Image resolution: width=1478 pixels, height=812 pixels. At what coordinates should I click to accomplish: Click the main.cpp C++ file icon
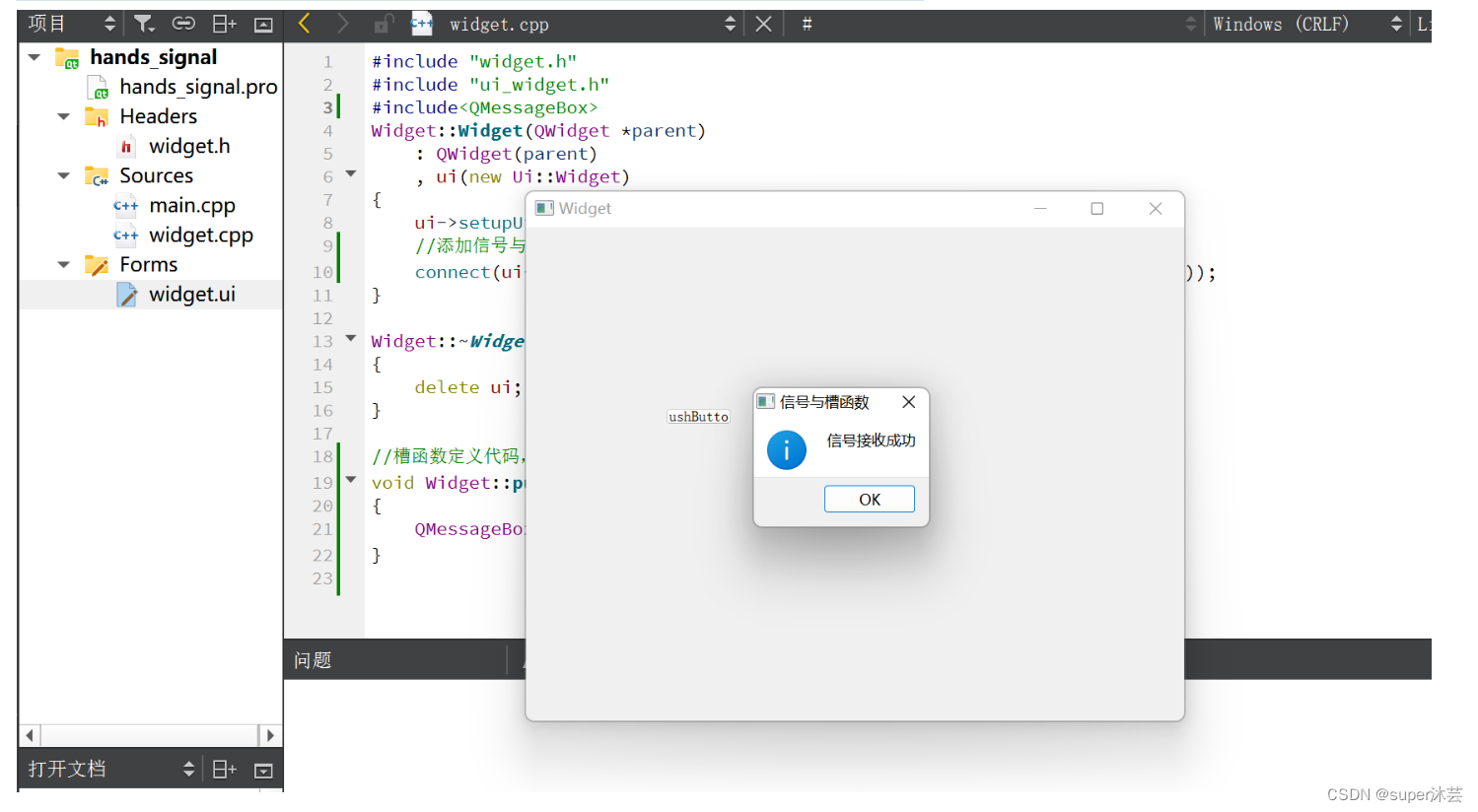tap(126, 205)
